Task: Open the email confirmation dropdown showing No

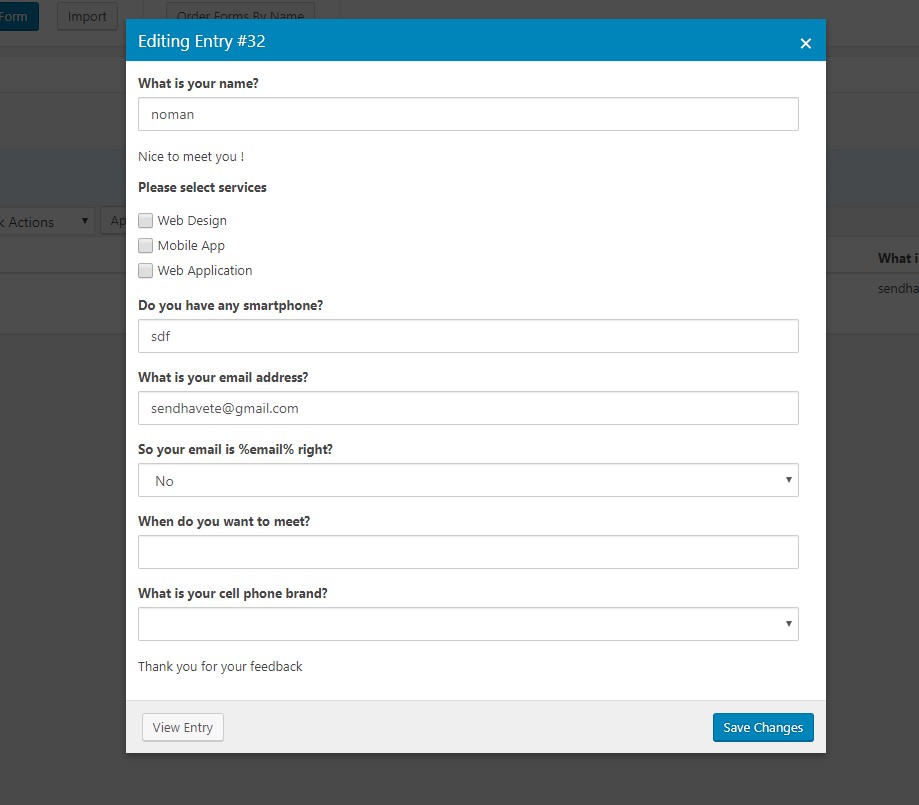Action: [x=468, y=481]
